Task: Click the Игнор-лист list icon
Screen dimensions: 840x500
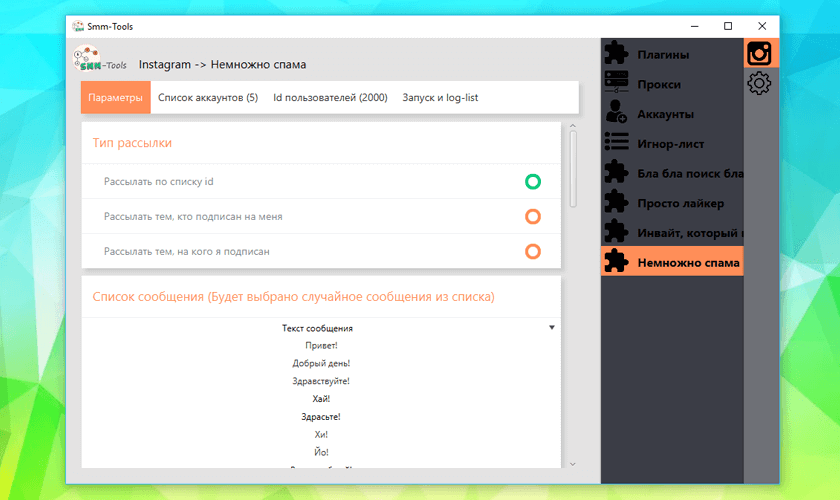Action: 617,143
